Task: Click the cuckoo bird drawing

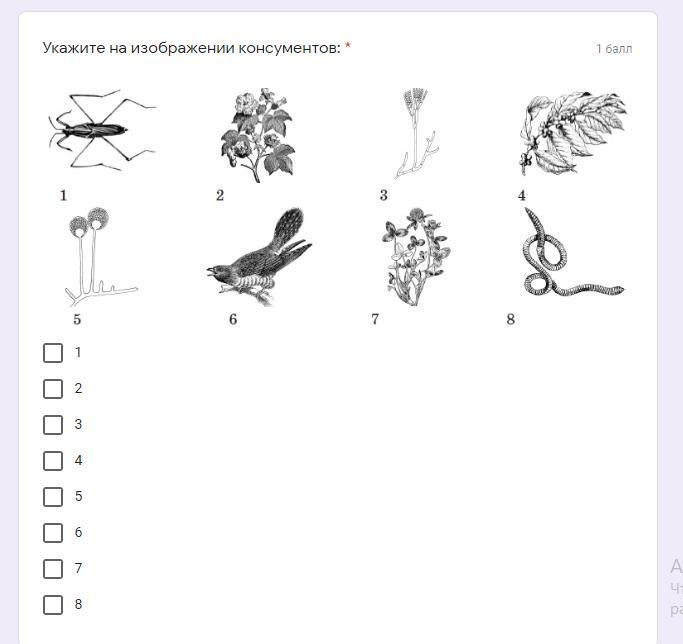Action: (259, 257)
